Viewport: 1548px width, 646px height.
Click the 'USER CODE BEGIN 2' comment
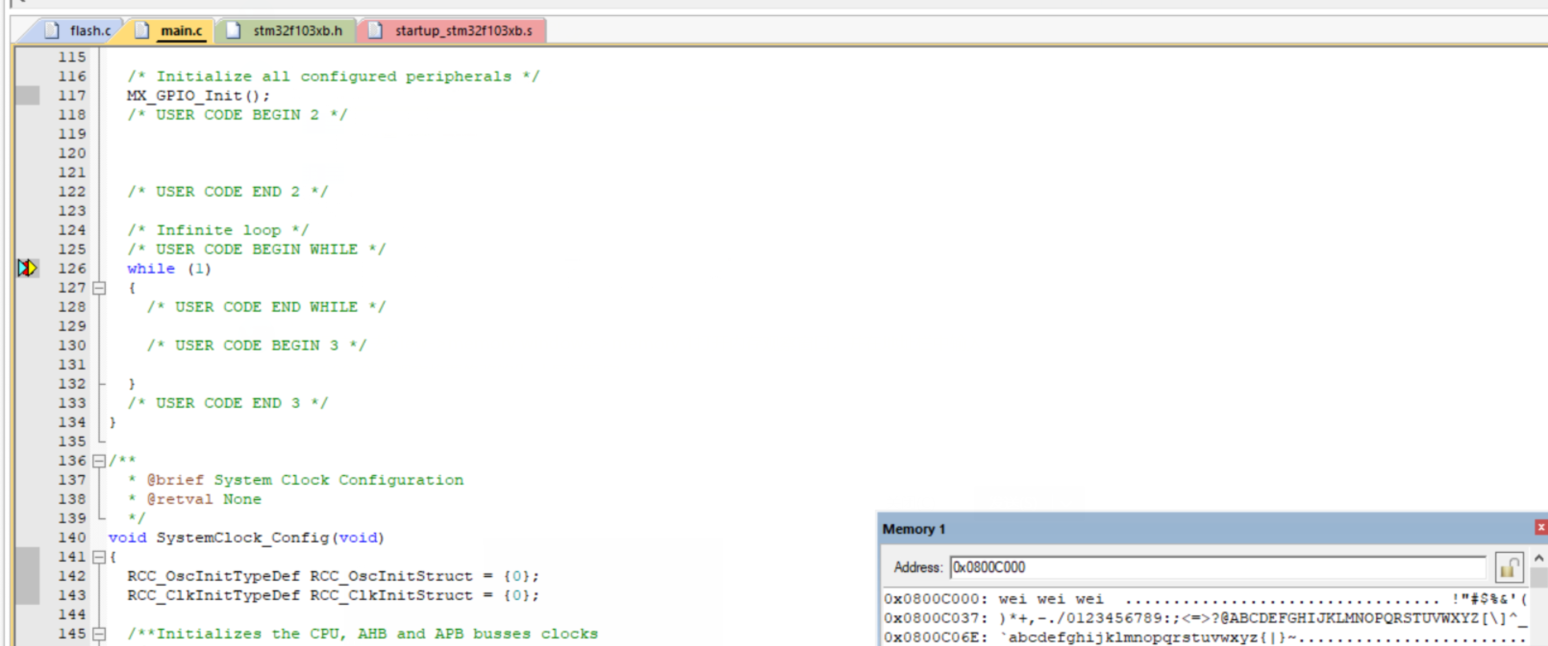(x=237, y=115)
